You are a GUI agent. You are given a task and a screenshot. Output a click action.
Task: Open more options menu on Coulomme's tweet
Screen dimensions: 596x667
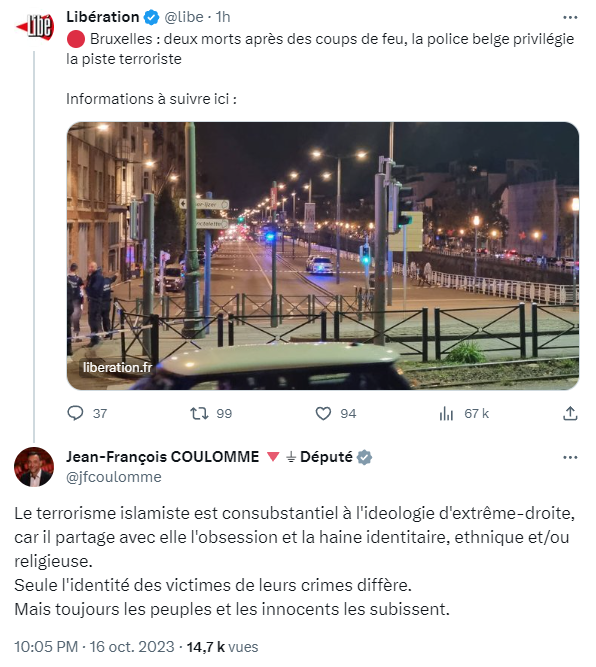[570, 457]
